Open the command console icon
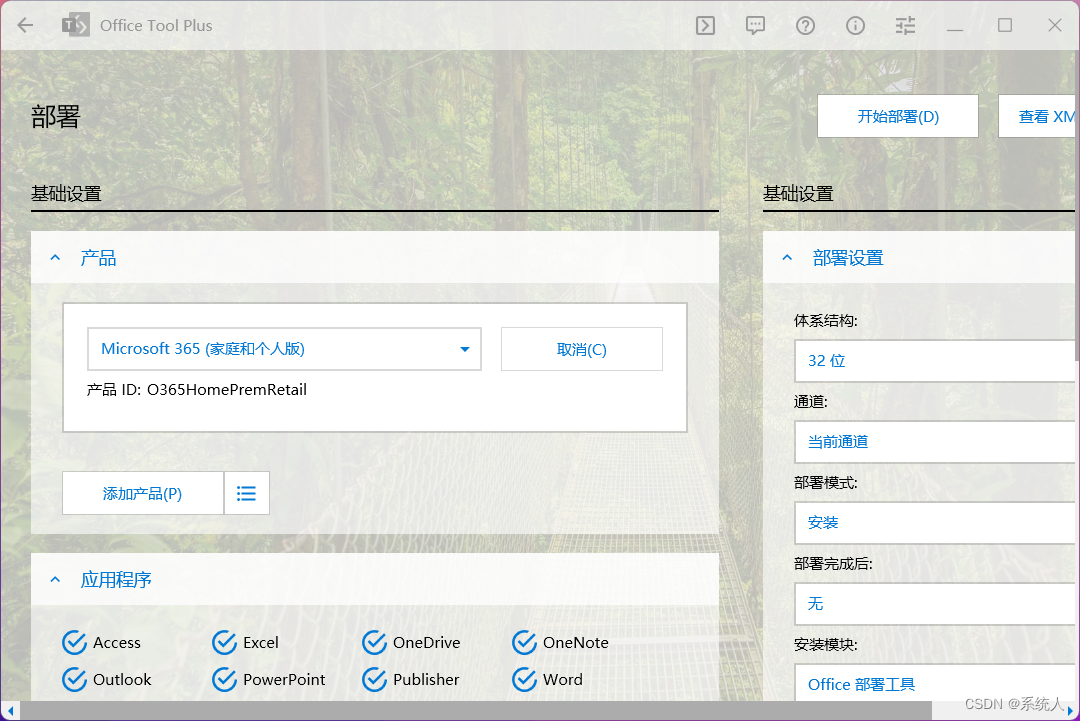1080x721 pixels. click(705, 25)
